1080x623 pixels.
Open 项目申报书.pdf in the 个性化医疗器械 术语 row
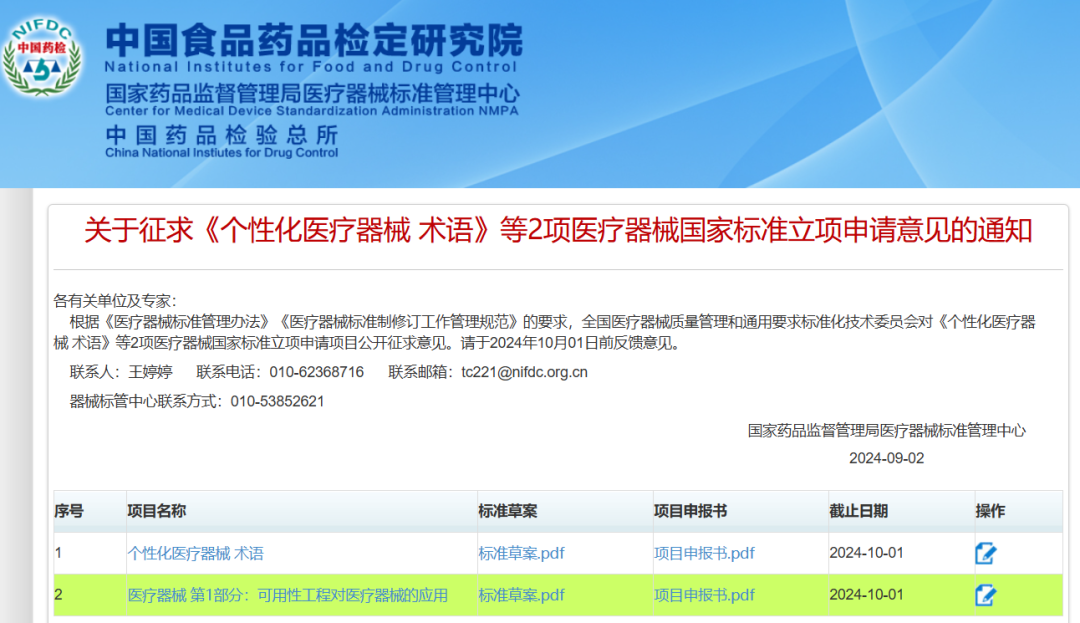704,553
